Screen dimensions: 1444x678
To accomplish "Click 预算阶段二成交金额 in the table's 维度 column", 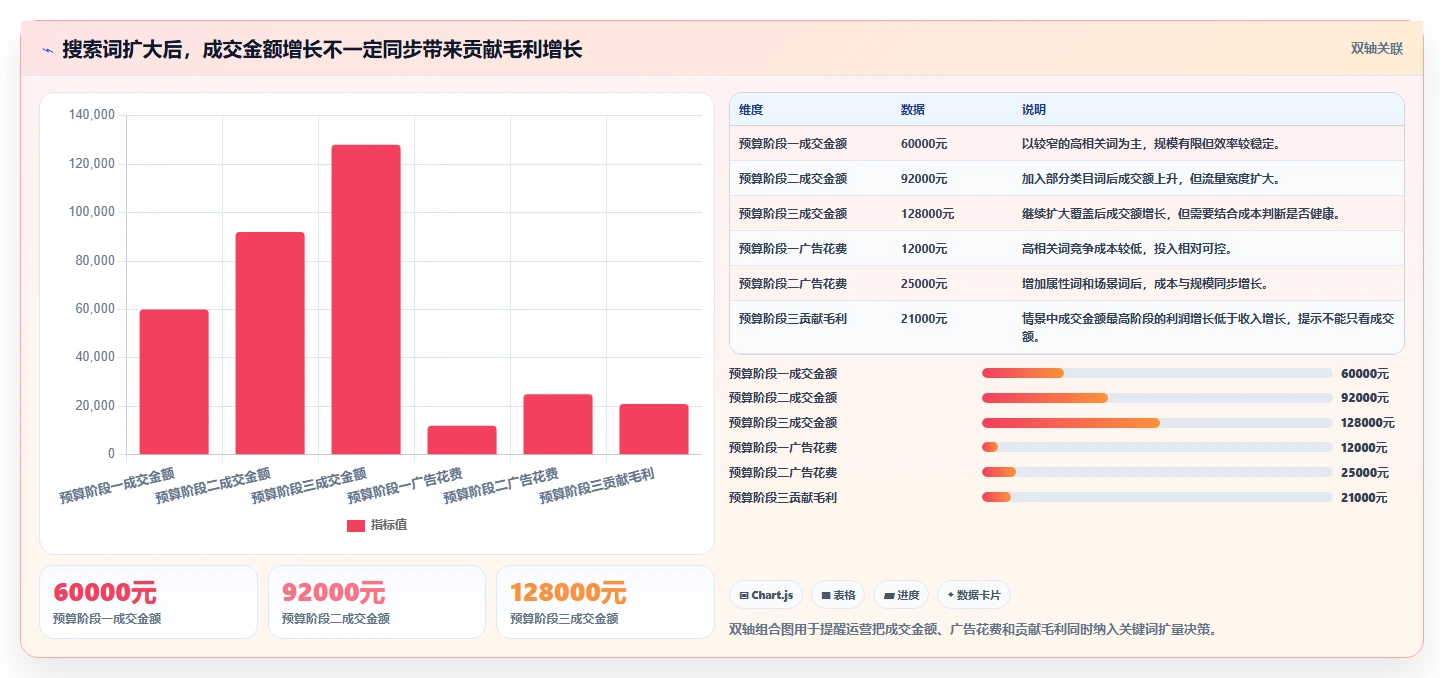I will 793,179.
